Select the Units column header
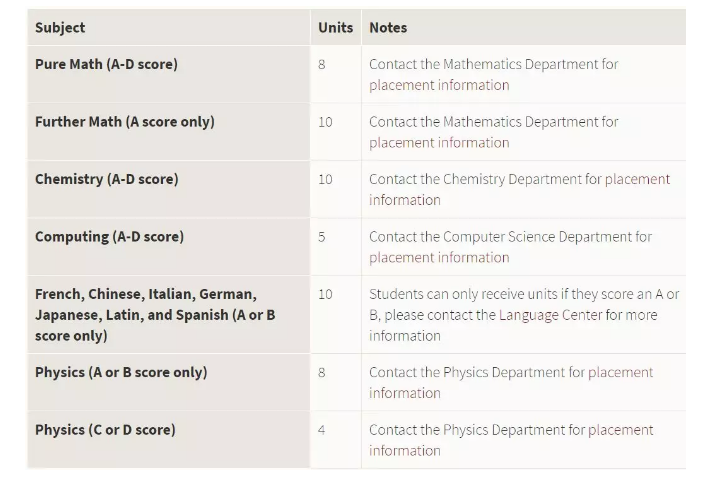 (x=336, y=27)
